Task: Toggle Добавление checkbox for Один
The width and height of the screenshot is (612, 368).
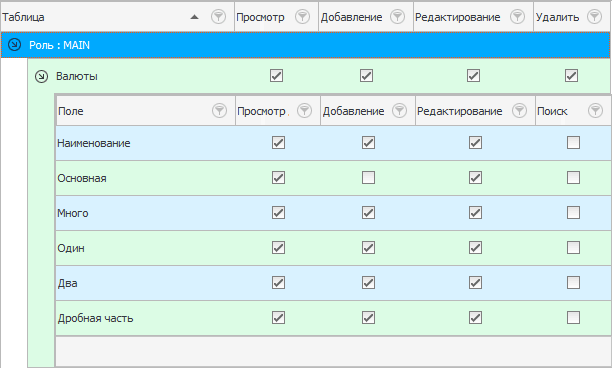Action: [368, 248]
